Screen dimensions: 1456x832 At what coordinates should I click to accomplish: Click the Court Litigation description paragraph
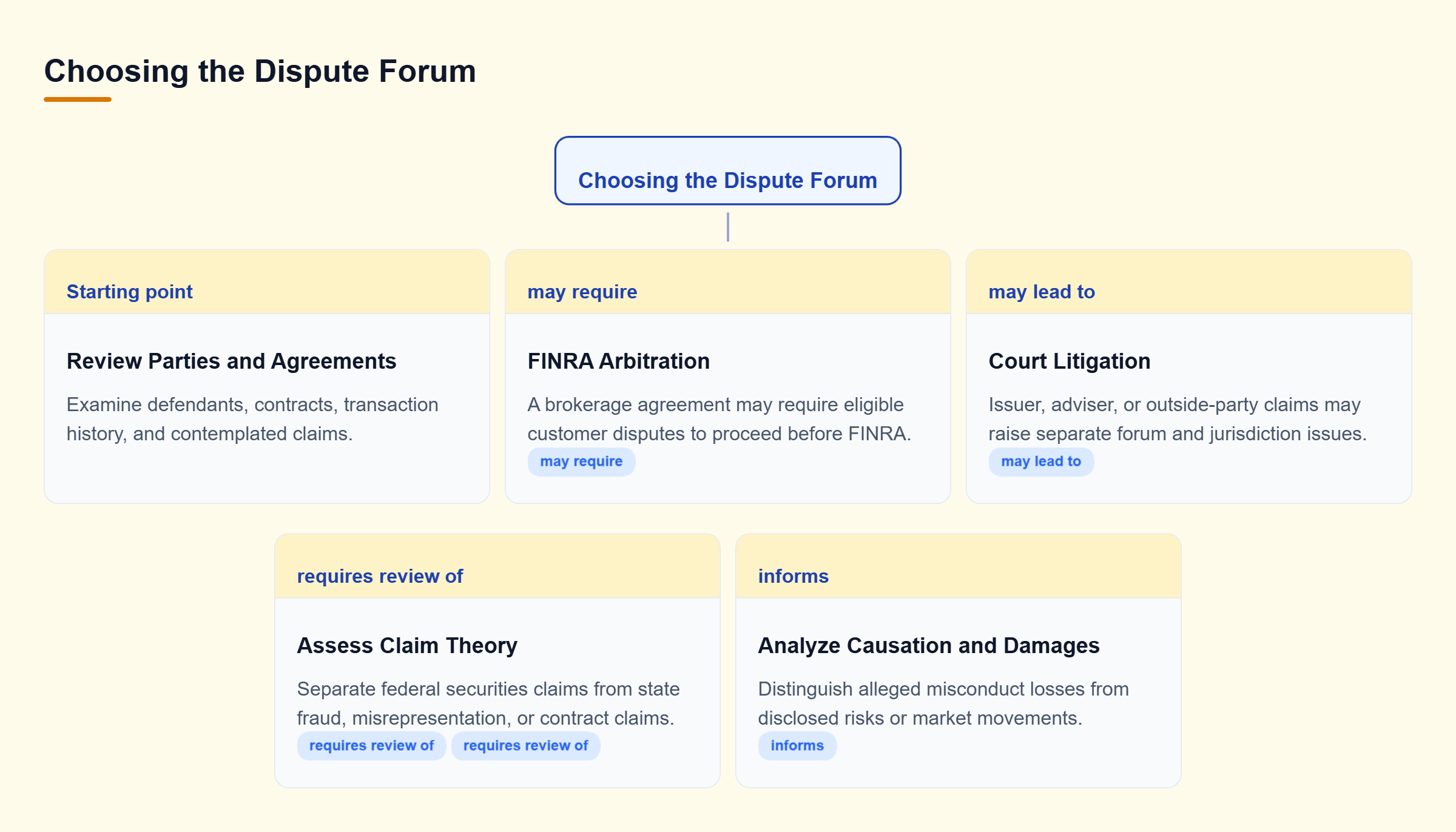point(1177,419)
